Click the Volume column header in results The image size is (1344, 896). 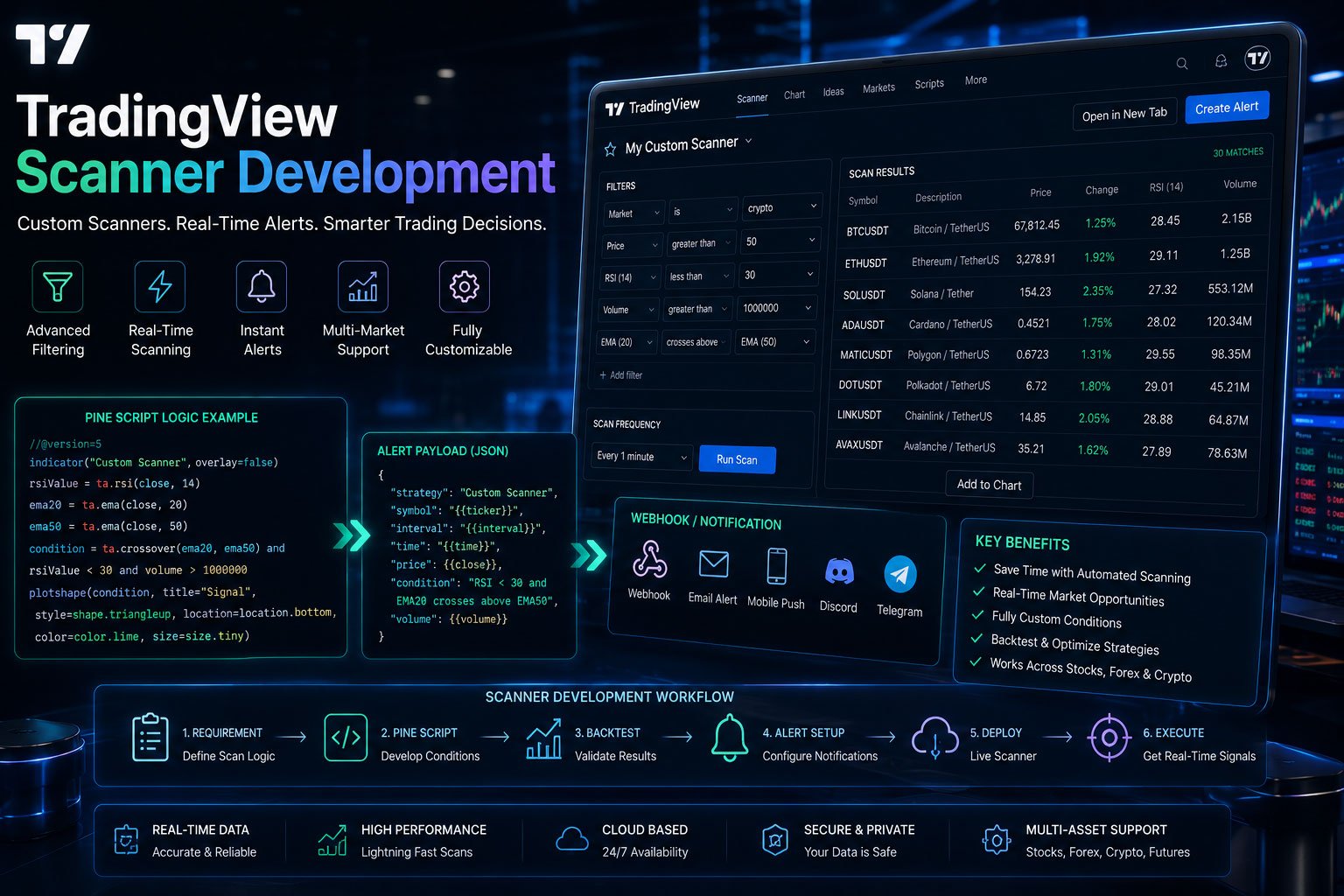[x=1240, y=184]
